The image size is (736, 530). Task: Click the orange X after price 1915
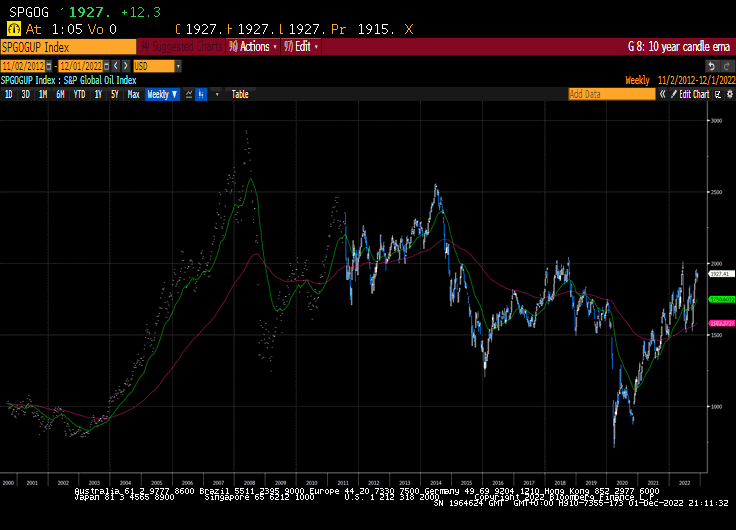coord(409,29)
